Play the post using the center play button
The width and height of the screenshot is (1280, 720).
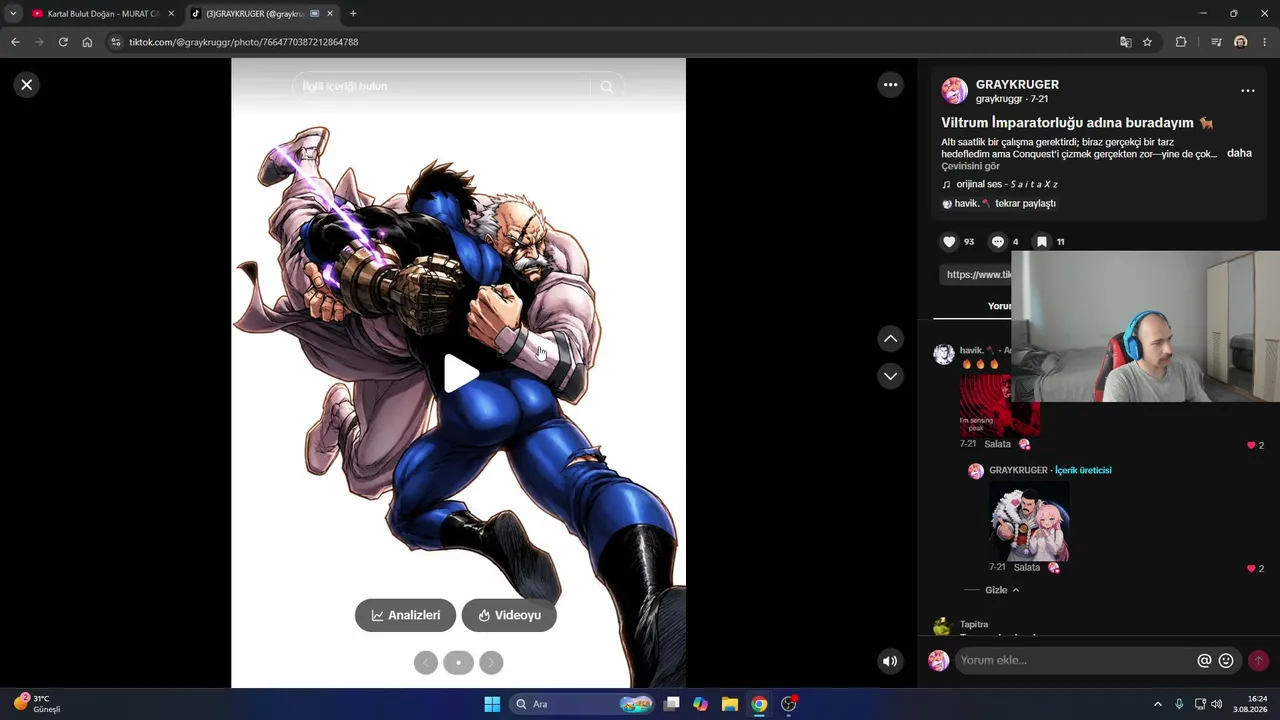[x=460, y=374]
